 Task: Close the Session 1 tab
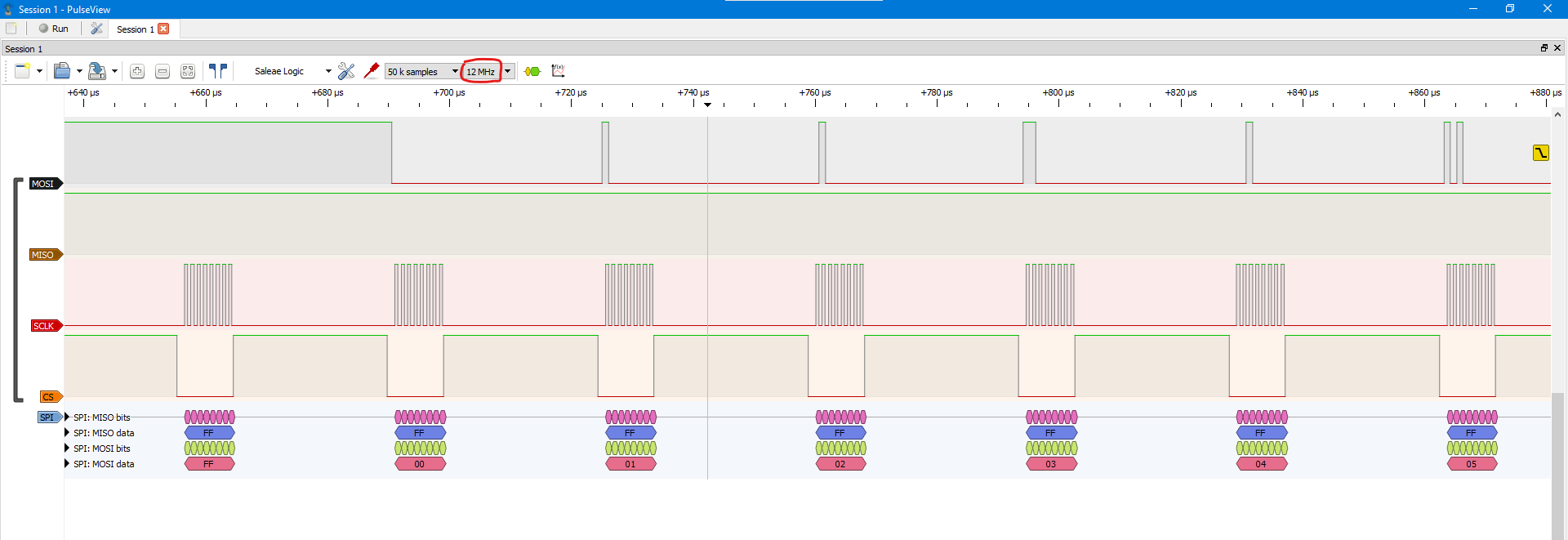pos(163,29)
